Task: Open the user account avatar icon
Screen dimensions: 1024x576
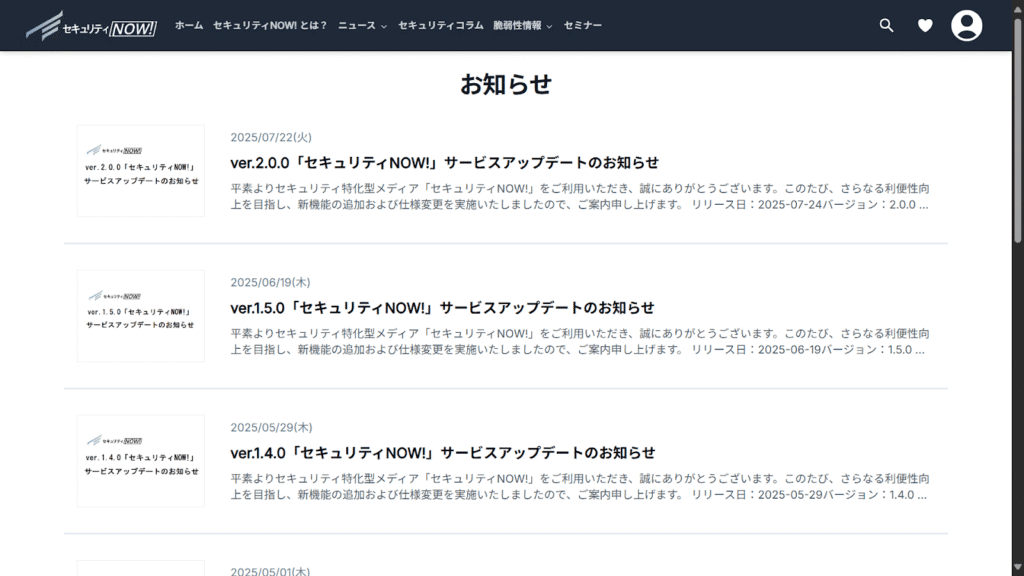Action: 967,25
